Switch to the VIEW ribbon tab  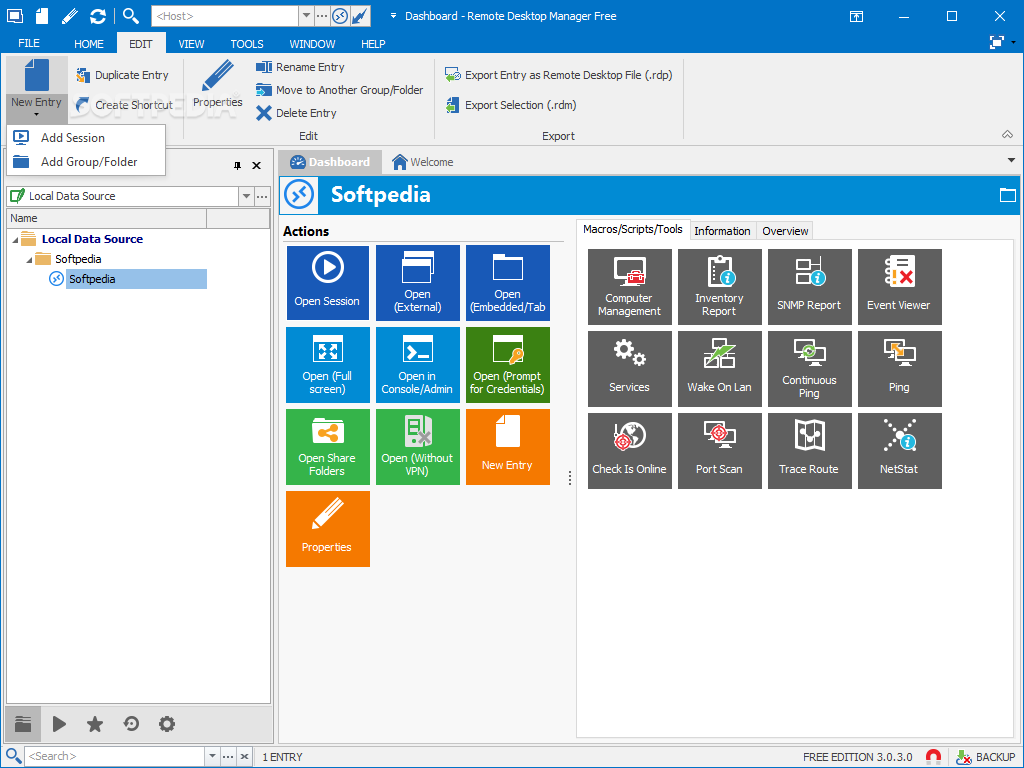191,44
